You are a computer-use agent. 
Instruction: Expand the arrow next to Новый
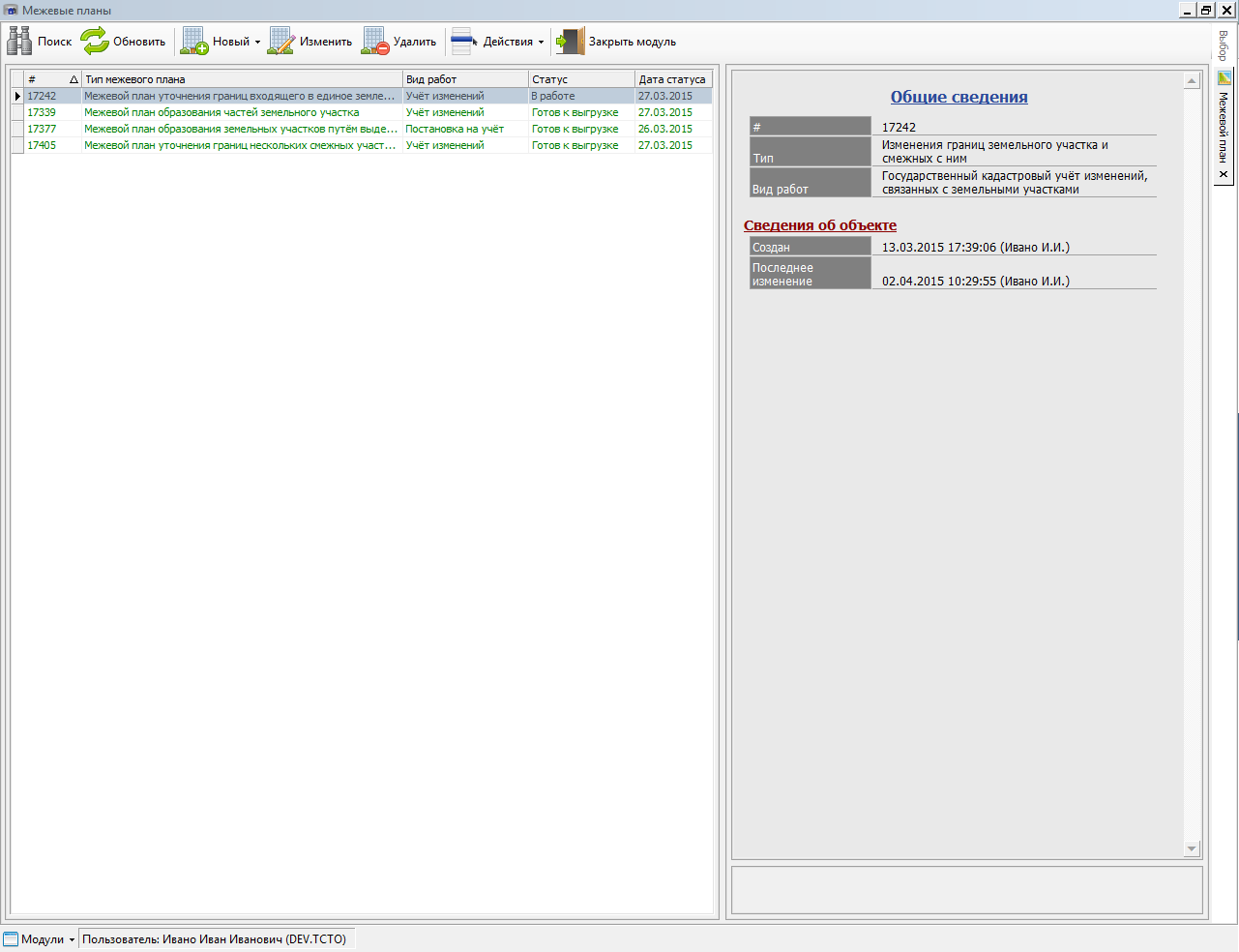pyautogui.click(x=257, y=43)
